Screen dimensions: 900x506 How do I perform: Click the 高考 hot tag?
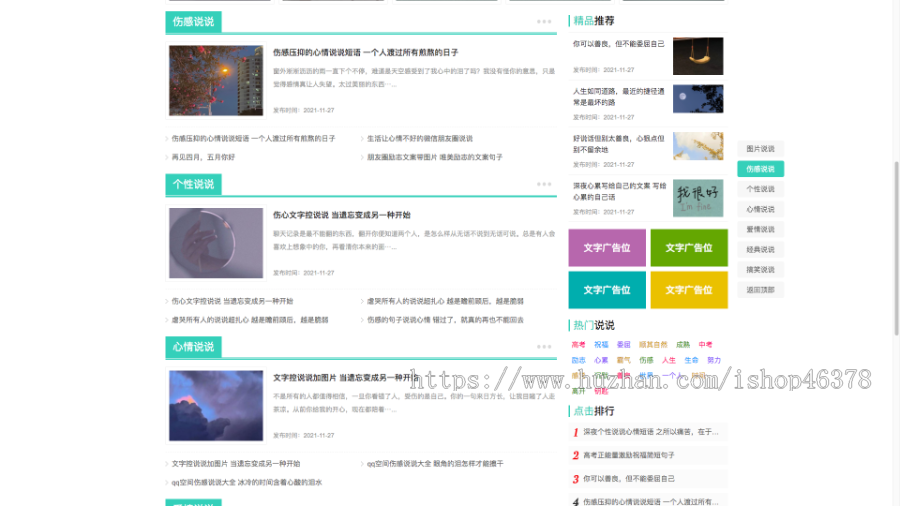click(x=579, y=345)
